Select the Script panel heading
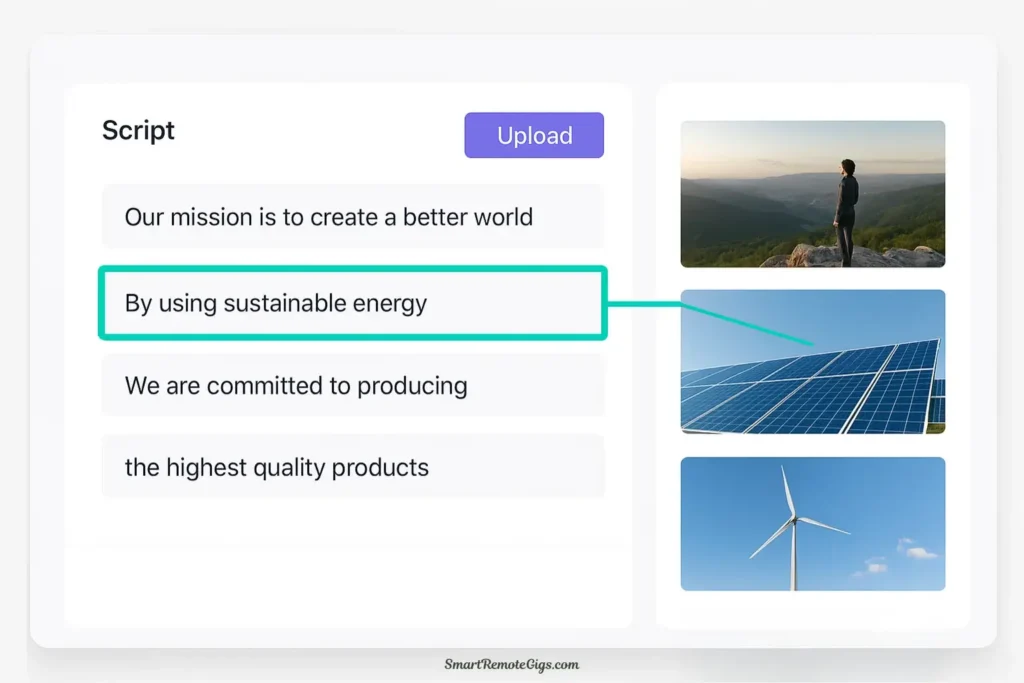 click(137, 130)
